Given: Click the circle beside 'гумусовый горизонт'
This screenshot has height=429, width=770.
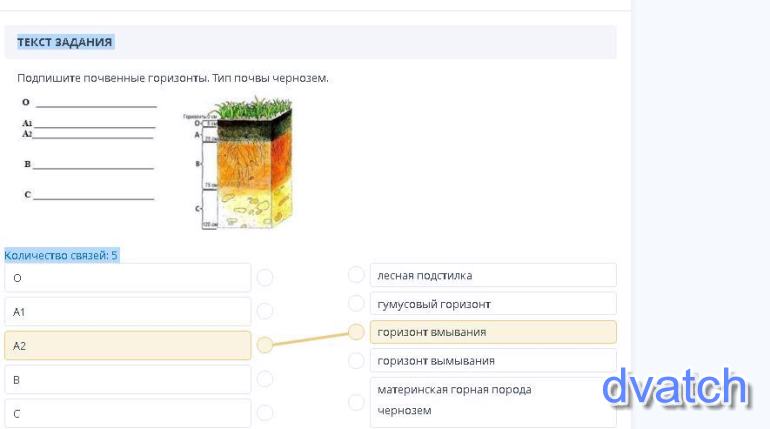Looking at the screenshot, I should pyautogui.click(x=356, y=303).
